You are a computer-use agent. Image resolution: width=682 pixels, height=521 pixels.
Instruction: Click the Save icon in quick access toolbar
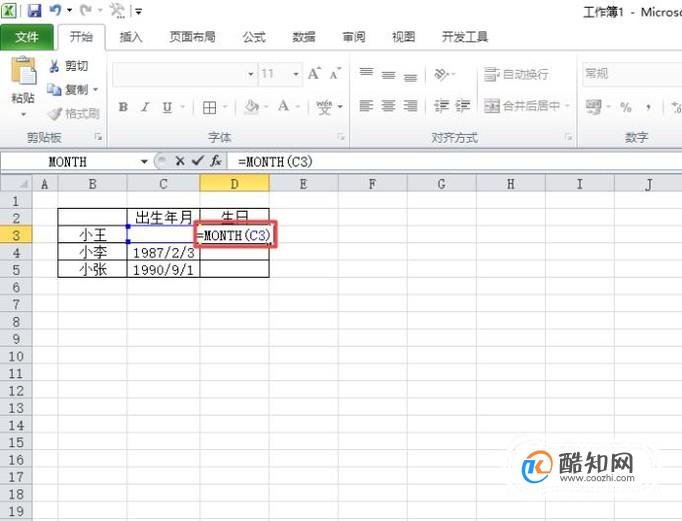pyautogui.click(x=34, y=10)
